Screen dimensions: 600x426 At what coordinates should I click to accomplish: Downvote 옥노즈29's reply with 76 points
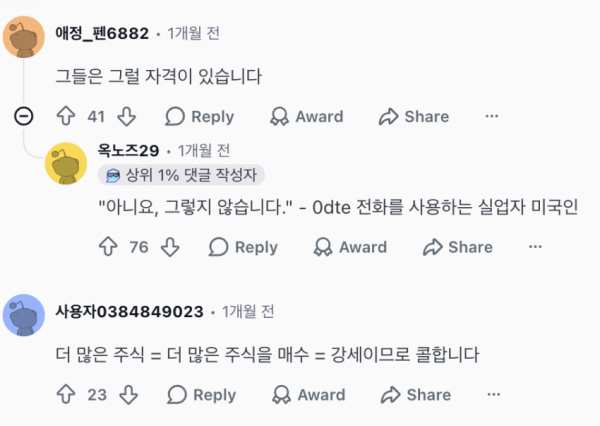[170, 246]
